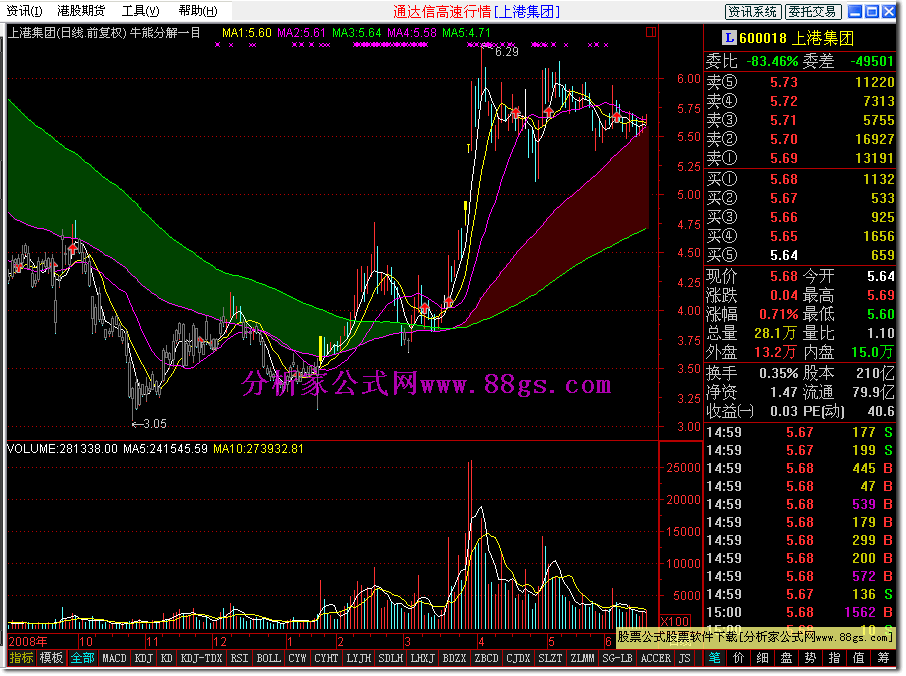Click the blue L icon beside 600018
Viewport: 906px width, 676px height.
[729, 38]
